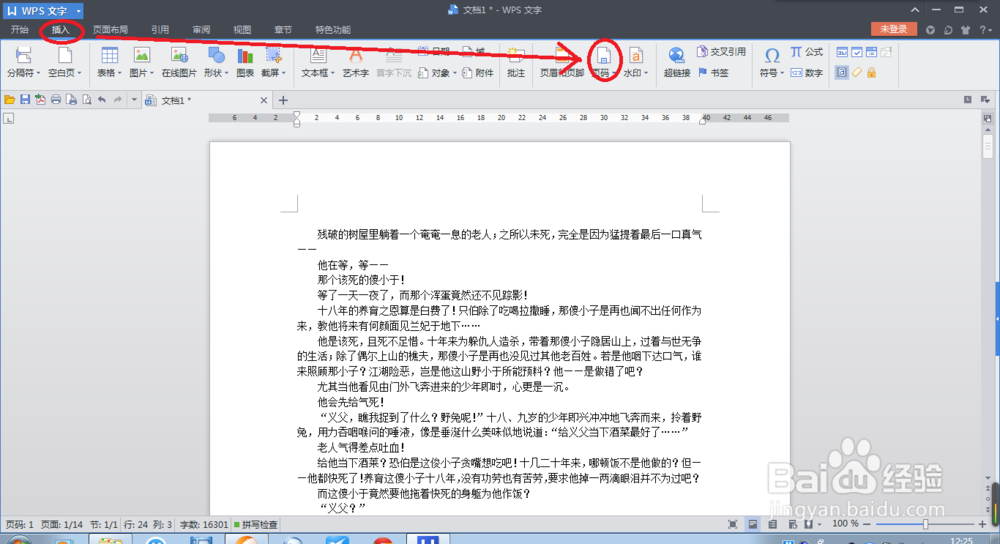Insert a bookmark (书签)
Image resolution: width=1000 pixels, height=544 pixels.
(714, 73)
